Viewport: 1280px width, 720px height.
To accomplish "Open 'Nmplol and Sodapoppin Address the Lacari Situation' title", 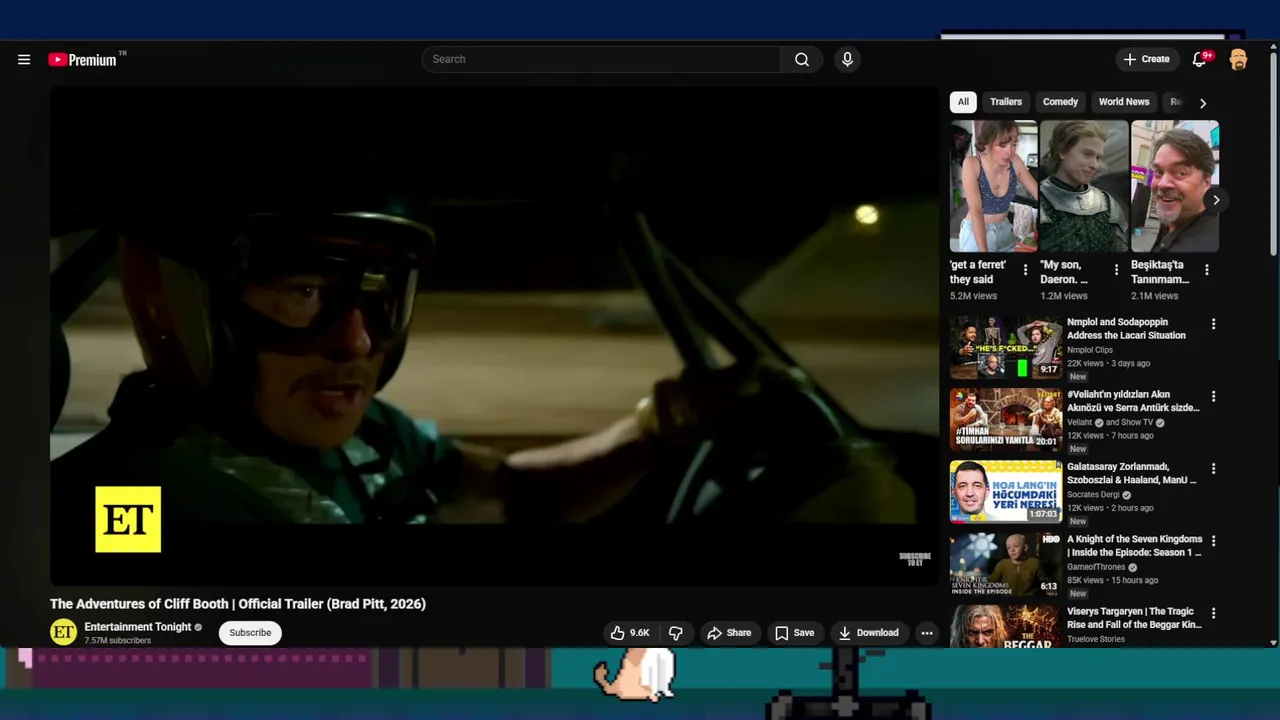I will coord(1127,329).
